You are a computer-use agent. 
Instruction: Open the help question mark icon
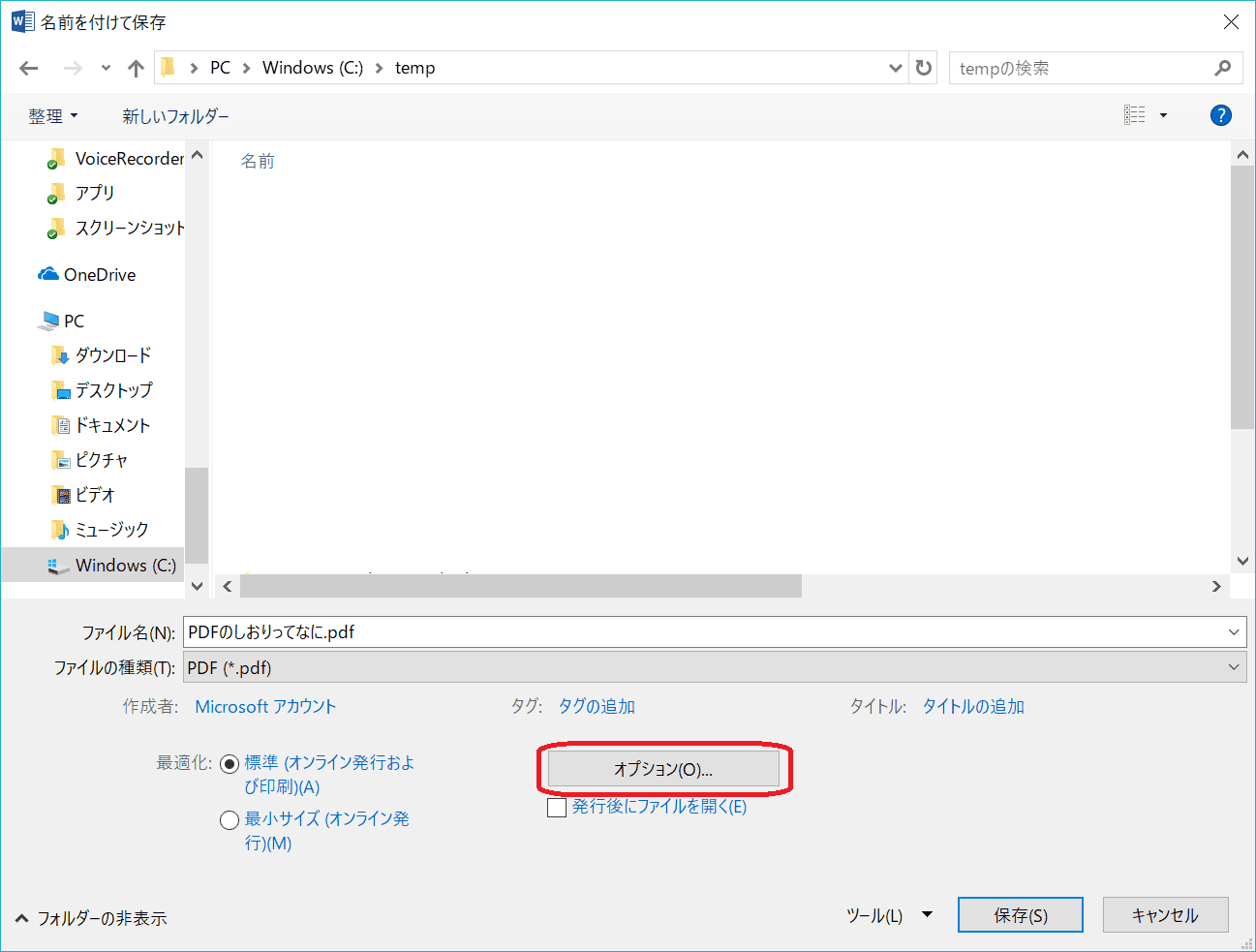pyautogui.click(x=1220, y=115)
